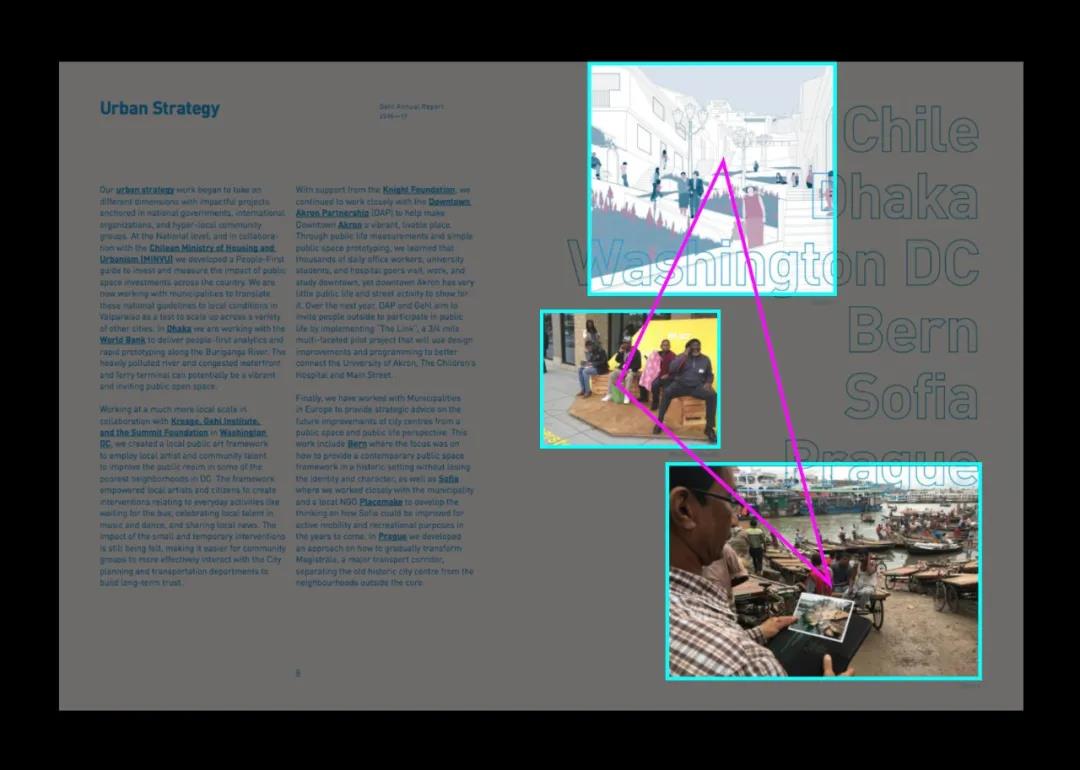Select the riverfront boats photo

(824, 572)
